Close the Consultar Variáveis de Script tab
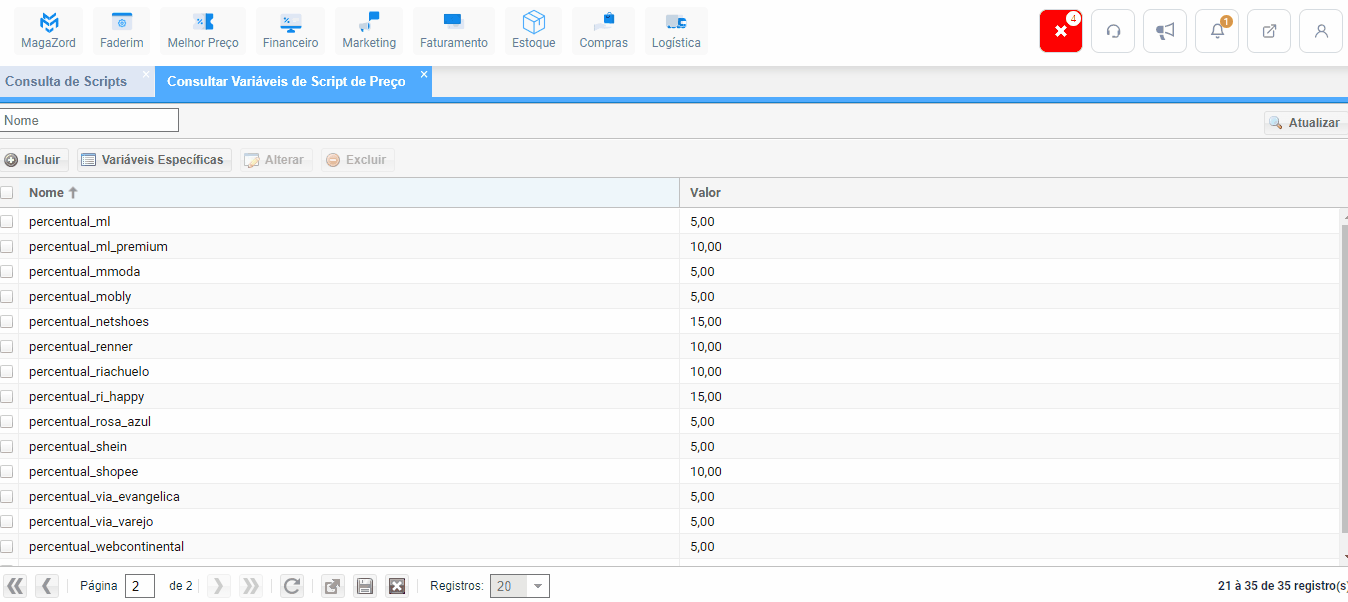 click(424, 74)
